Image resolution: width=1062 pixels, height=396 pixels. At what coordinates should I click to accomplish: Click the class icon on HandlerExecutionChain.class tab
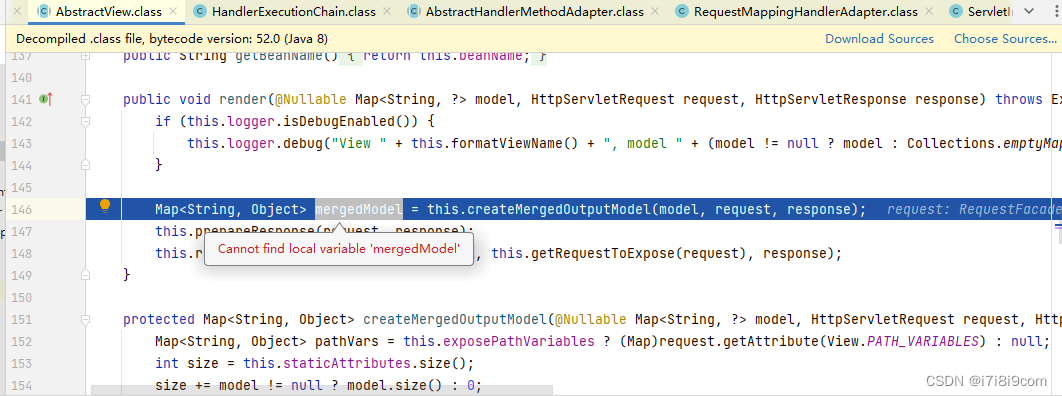200,12
